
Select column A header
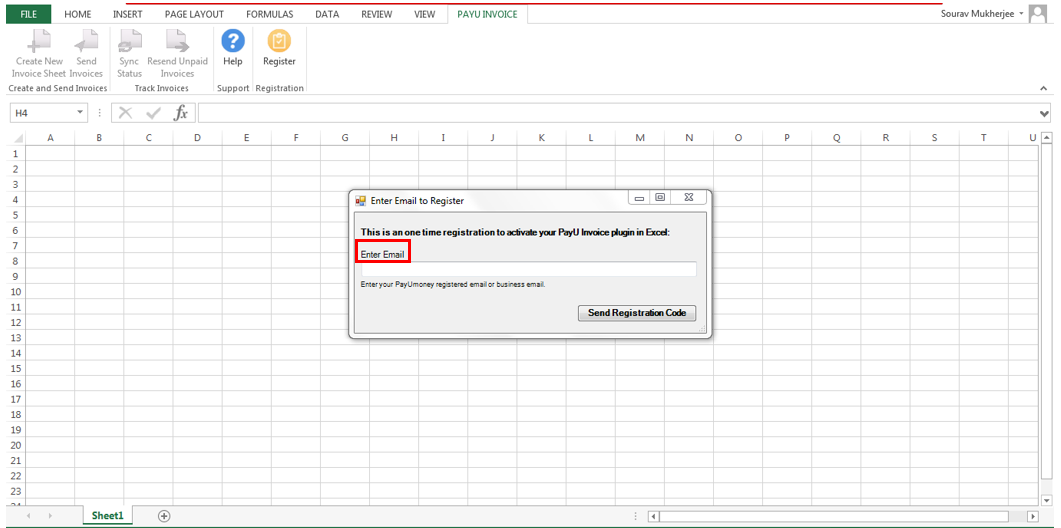[50, 138]
